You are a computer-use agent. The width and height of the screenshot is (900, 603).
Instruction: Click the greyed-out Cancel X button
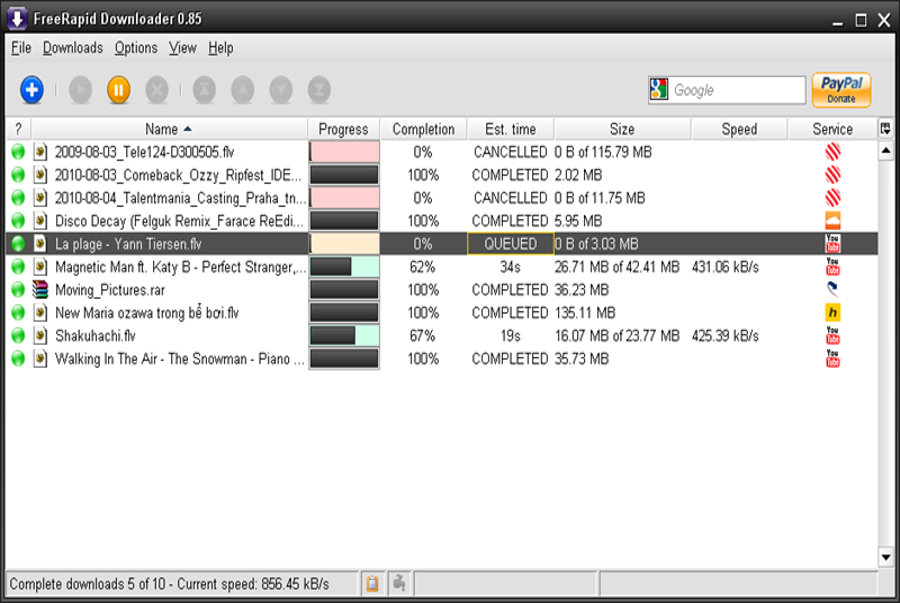click(x=157, y=90)
